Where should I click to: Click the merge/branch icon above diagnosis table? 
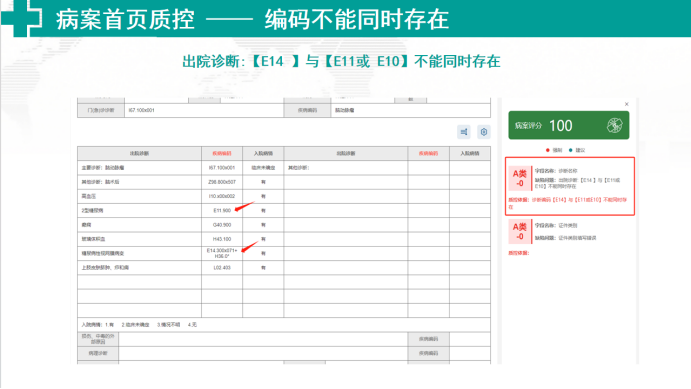[464, 132]
